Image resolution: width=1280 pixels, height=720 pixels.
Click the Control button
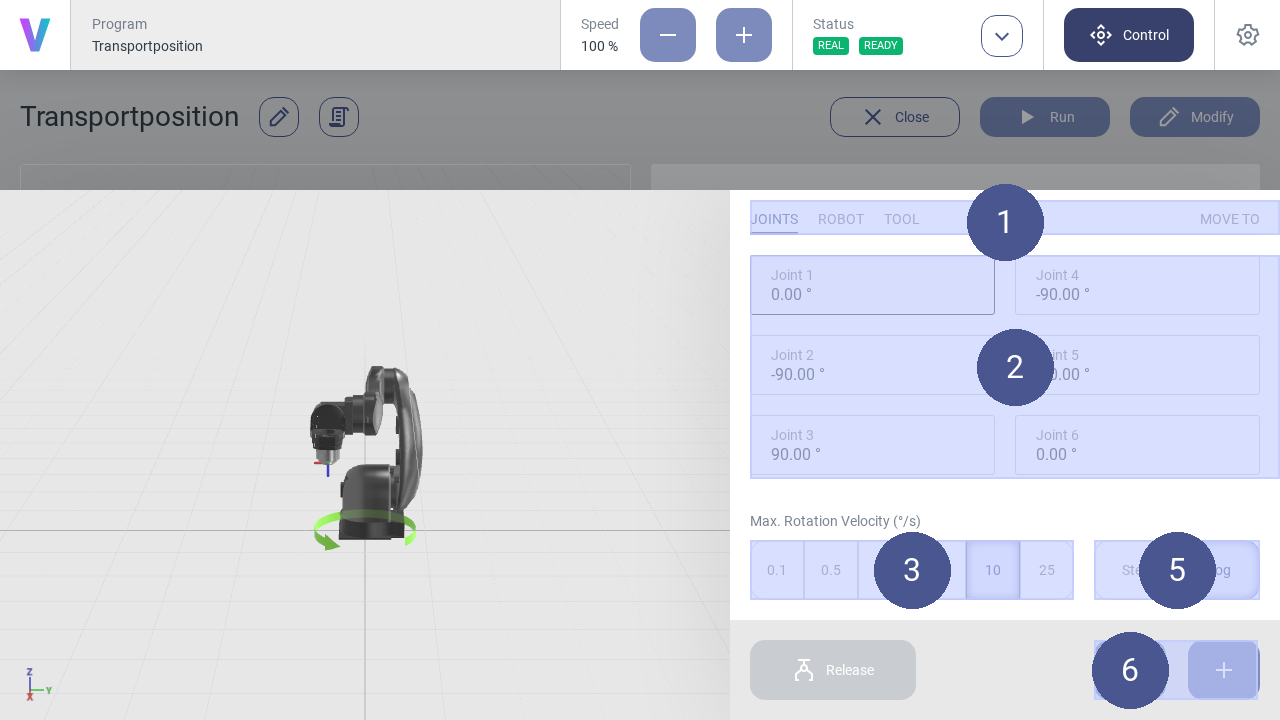1129,35
